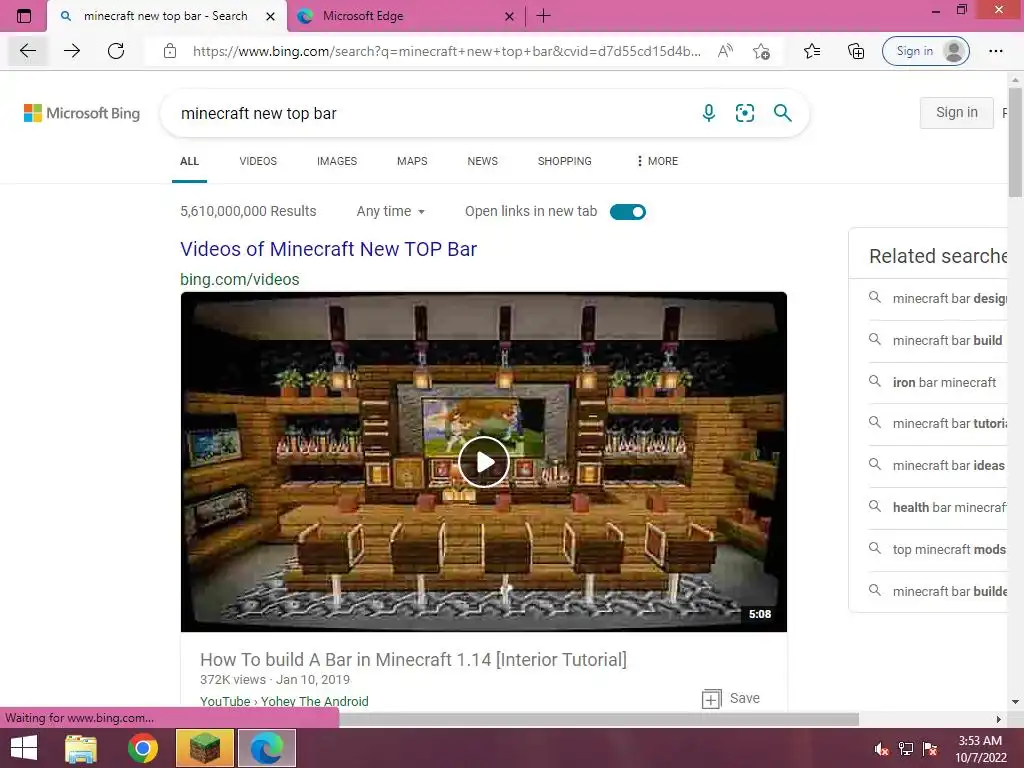View site information lock icon
Screen dimensions: 1024x768
pos(170,51)
